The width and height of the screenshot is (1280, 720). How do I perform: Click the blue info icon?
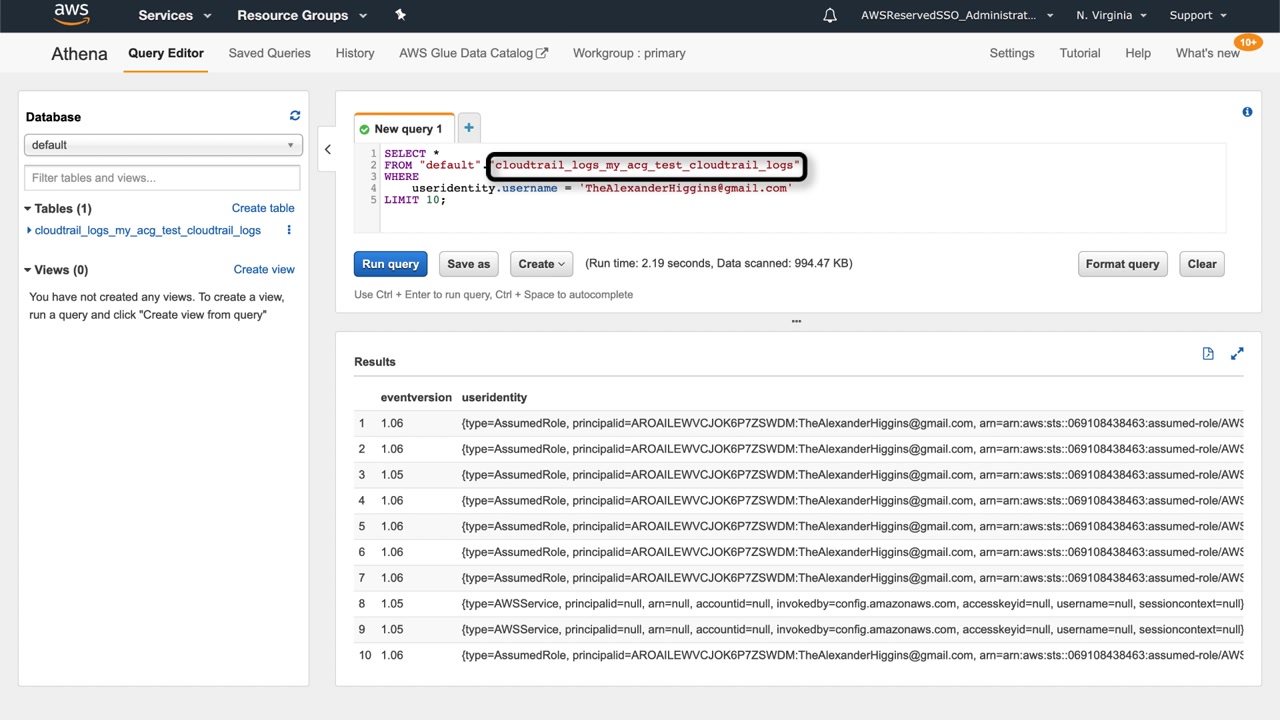pos(1247,112)
